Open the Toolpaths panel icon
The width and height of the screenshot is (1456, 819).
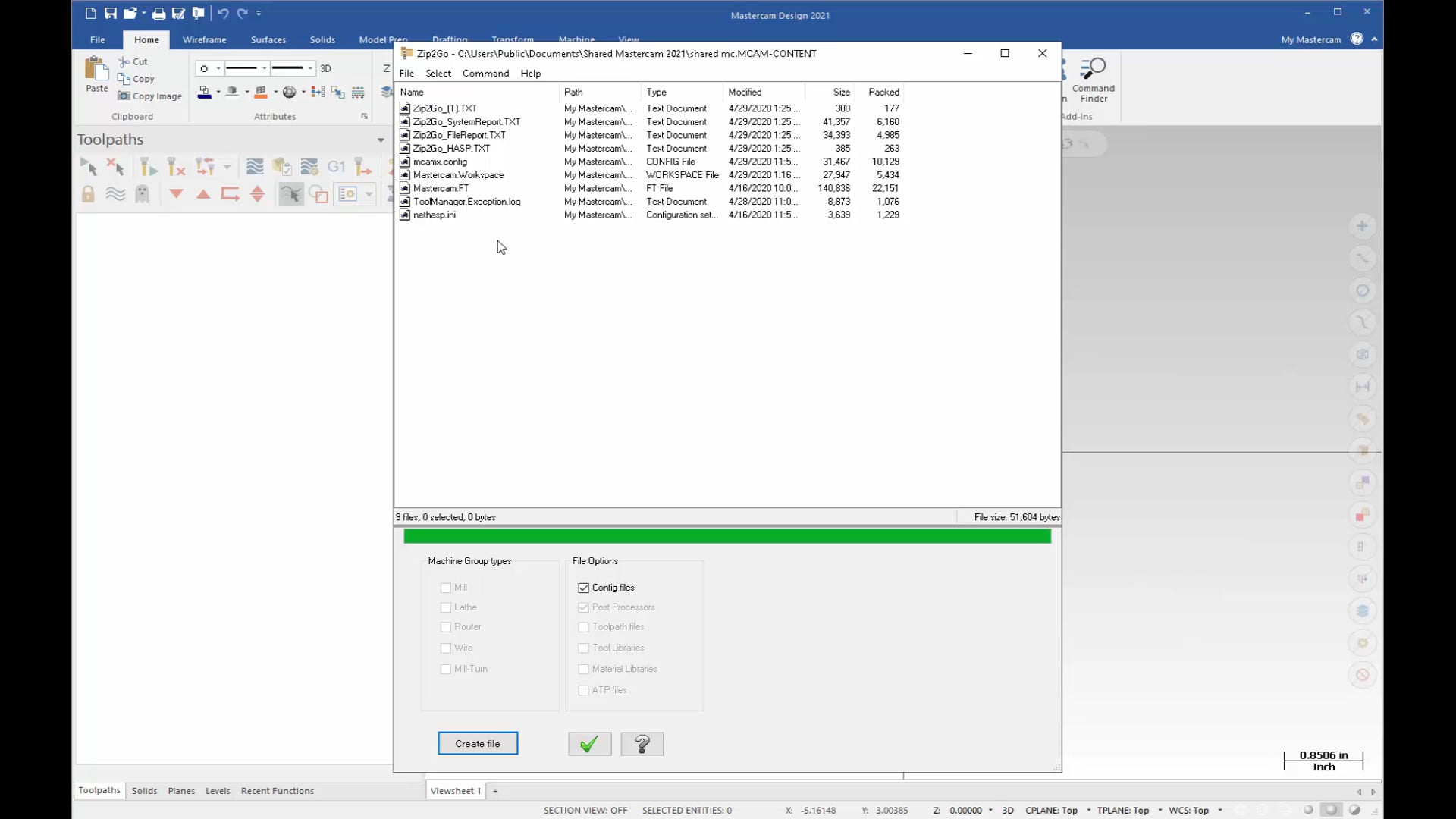click(x=98, y=791)
